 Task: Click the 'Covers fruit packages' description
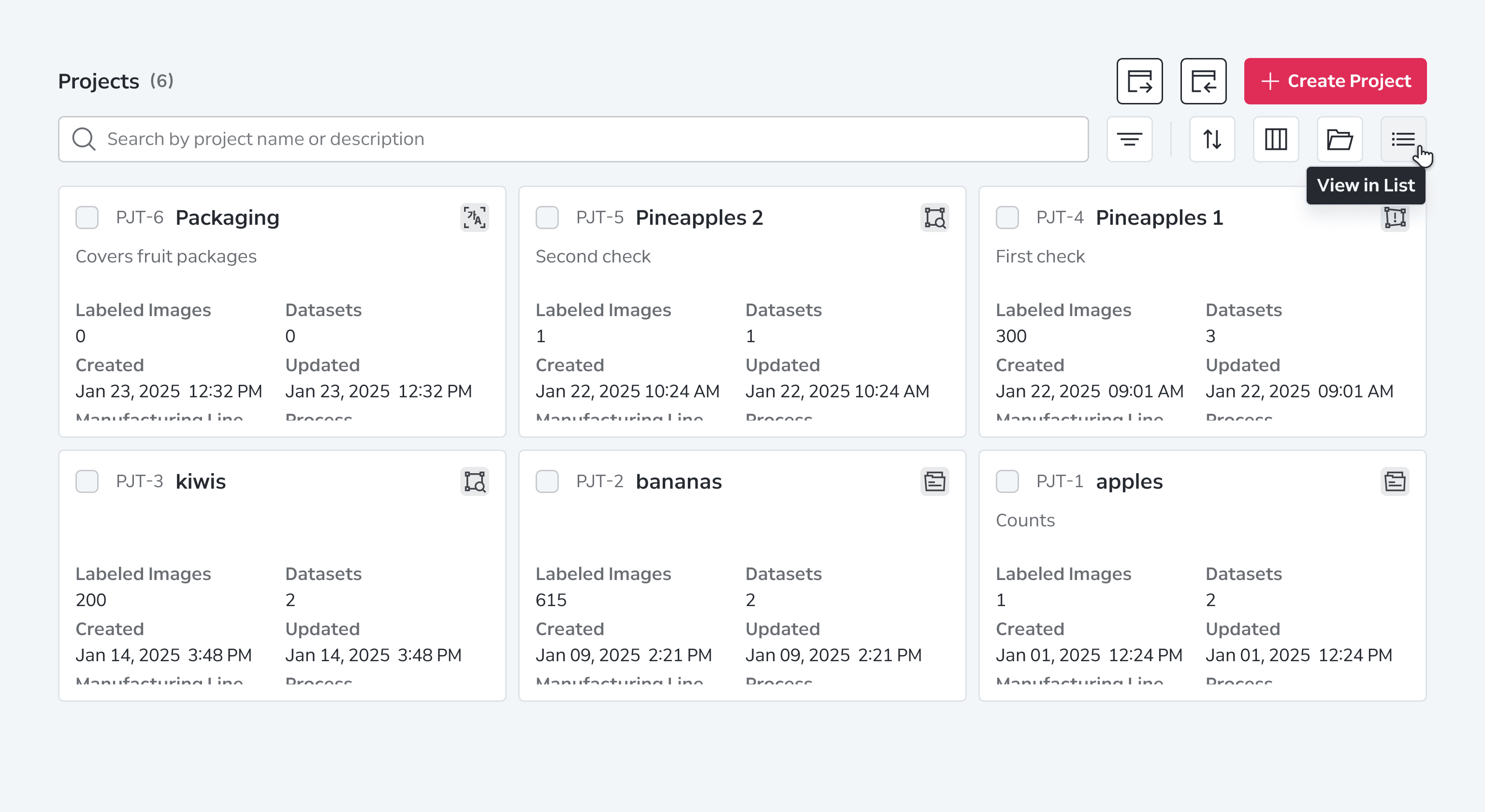(166, 257)
